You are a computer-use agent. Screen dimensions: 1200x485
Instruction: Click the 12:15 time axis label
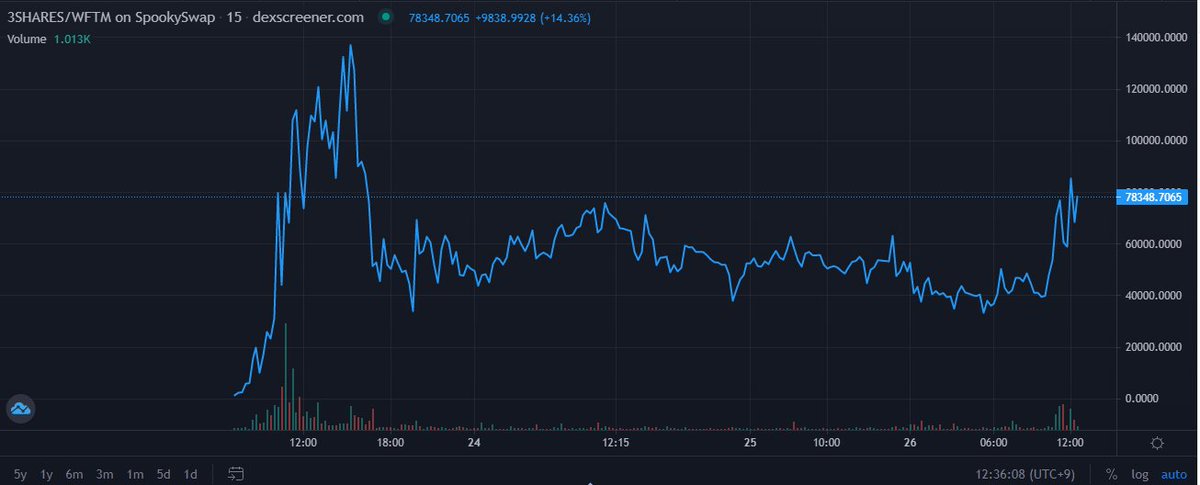(x=614, y=443)
